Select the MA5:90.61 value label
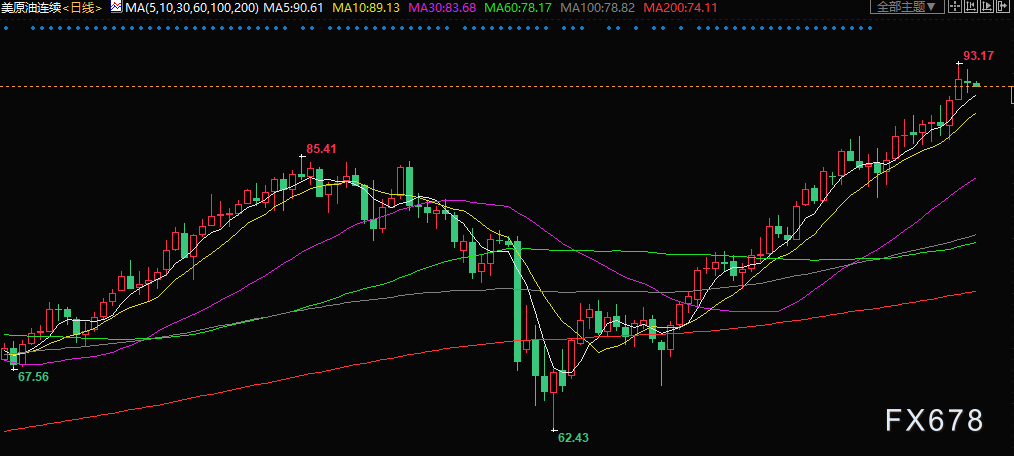 [x=294, y=8]
